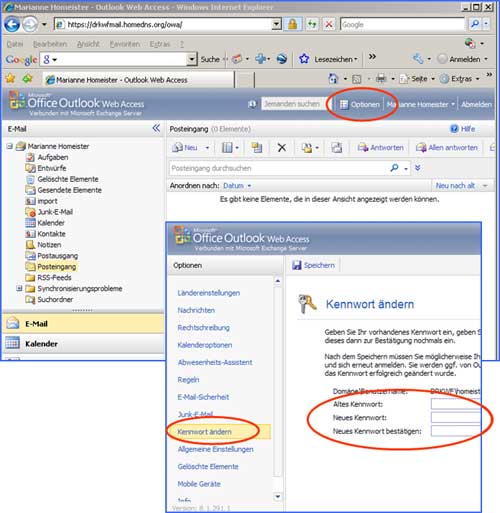The width and height of the screenshot is (500, 513).
Task: Click the search magnifier in Posteingang durchsuchen
Action: (x=394, y=168)
